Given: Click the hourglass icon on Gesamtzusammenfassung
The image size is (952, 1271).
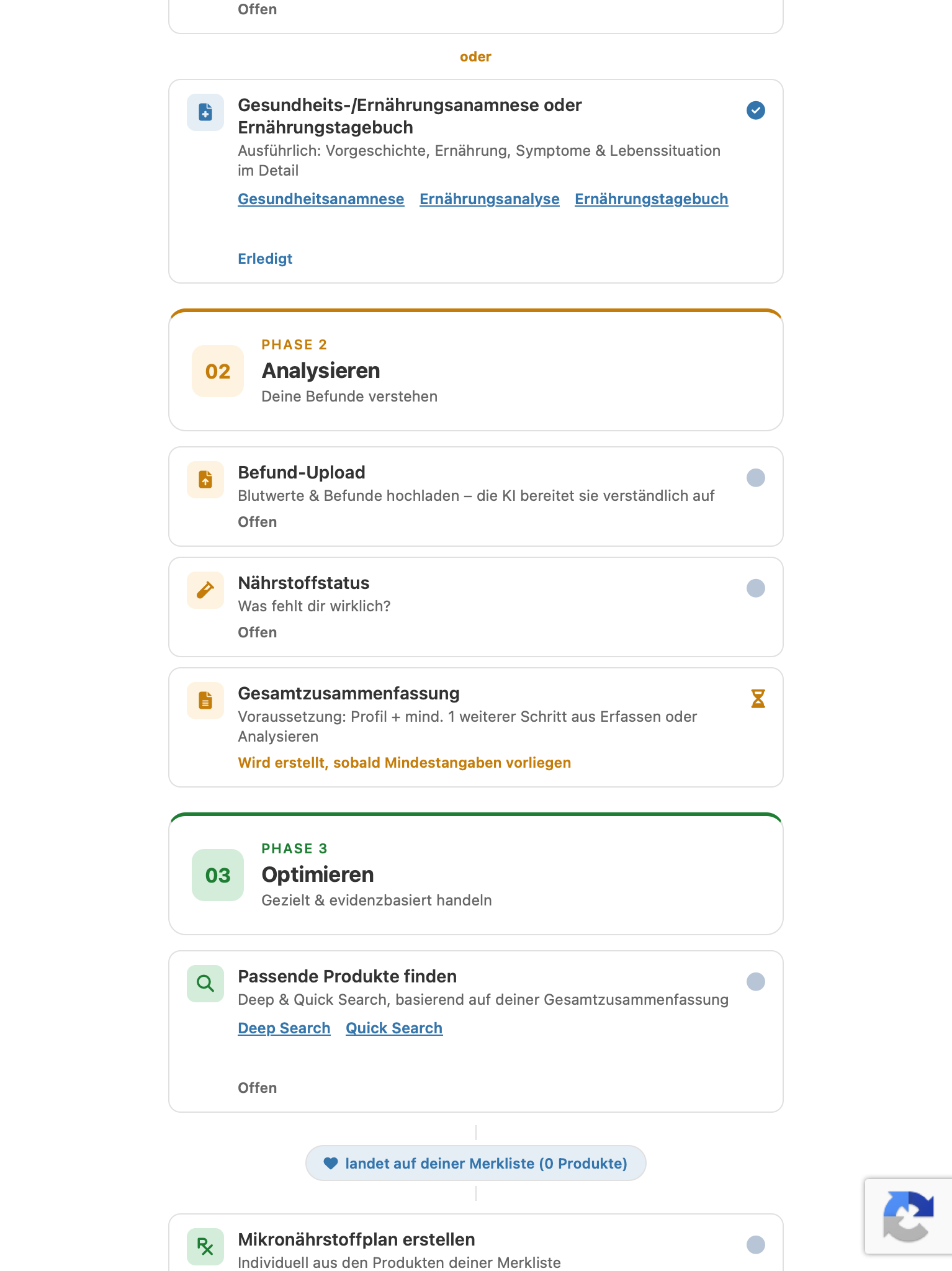Looking at the screenshot, I should pyautogui.click(x=758, y=699).
